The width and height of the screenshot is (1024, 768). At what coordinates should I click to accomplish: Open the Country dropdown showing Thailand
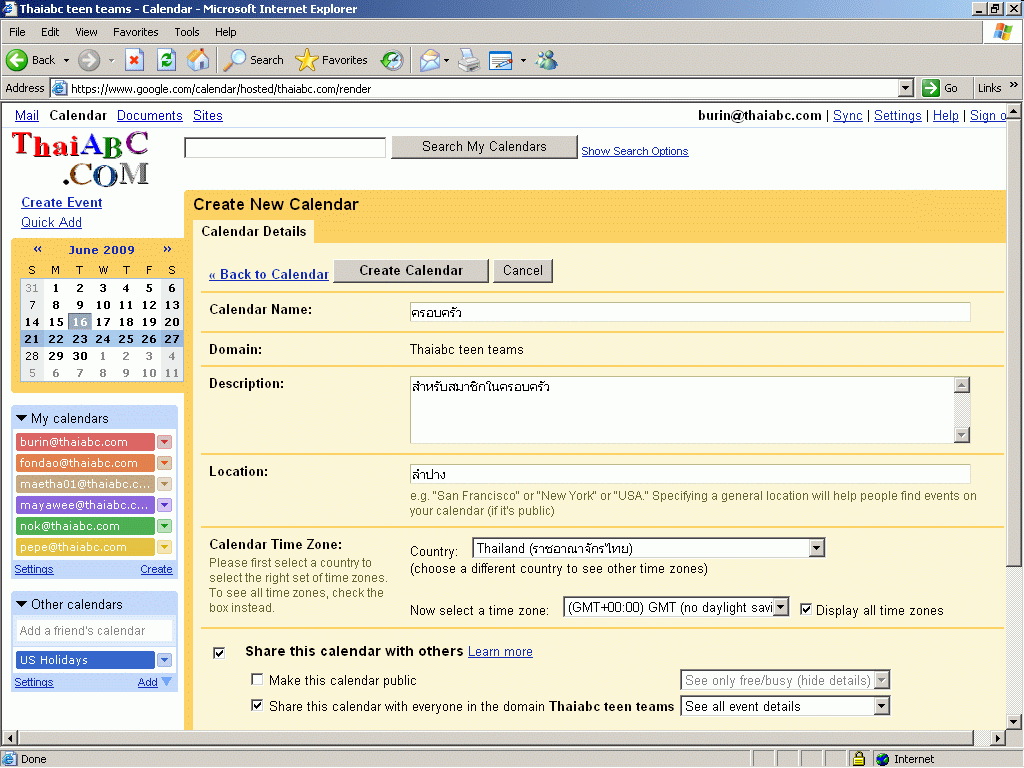(816, 548)
